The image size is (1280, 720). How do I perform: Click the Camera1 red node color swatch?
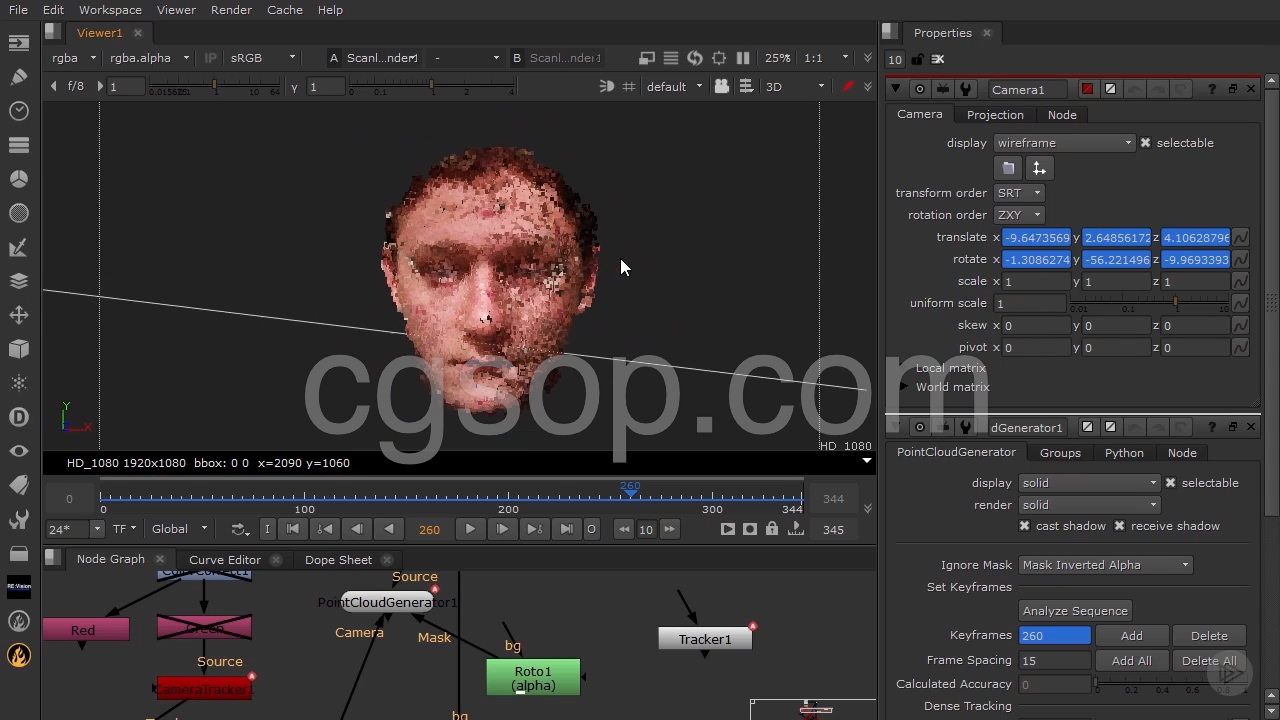1087,89
